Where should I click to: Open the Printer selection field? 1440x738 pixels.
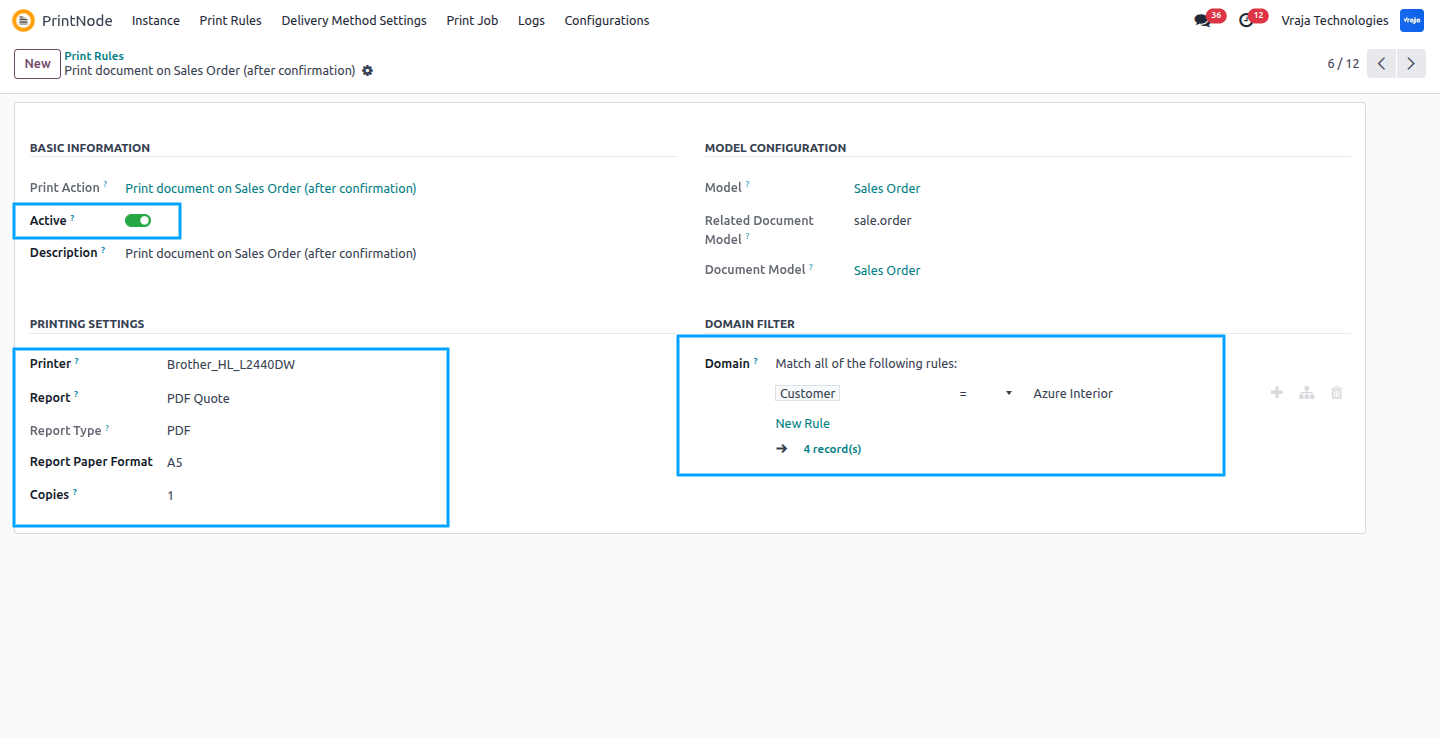pos(300,365)
